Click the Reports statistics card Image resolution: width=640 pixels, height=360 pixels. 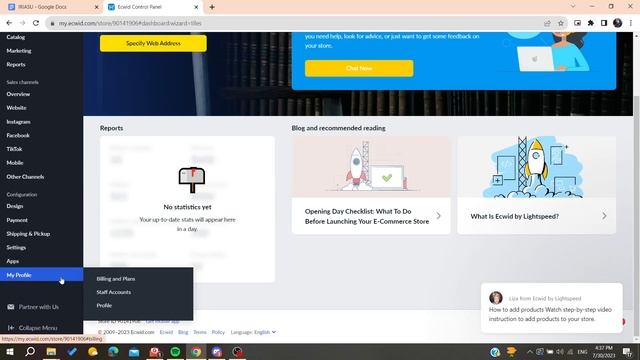tap(187, 209)
